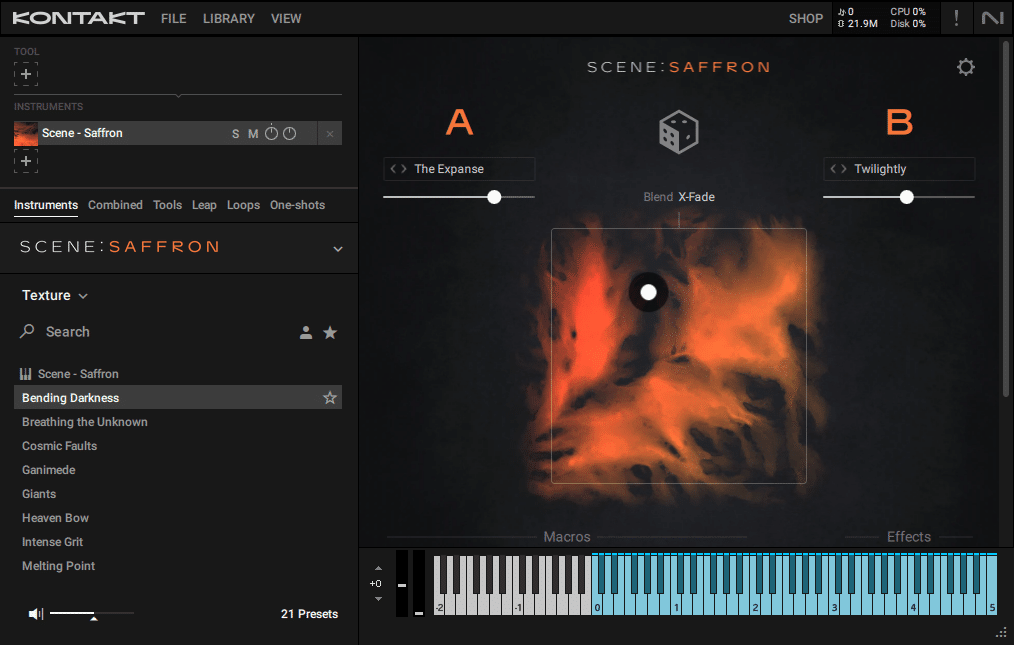The image size is (1014, 645).
Task: Click the exclamation warning icon in the header
Action: pyautogui.click(x=956, y=17)
